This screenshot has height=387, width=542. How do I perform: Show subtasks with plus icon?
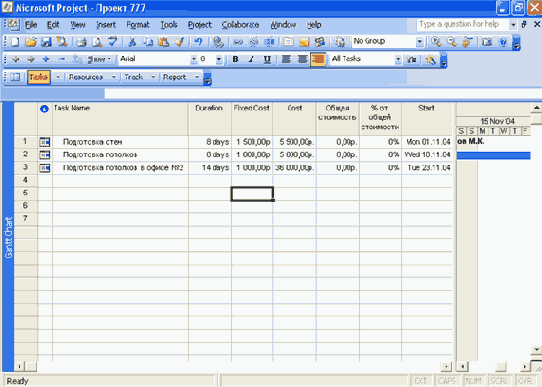[46, 59]
